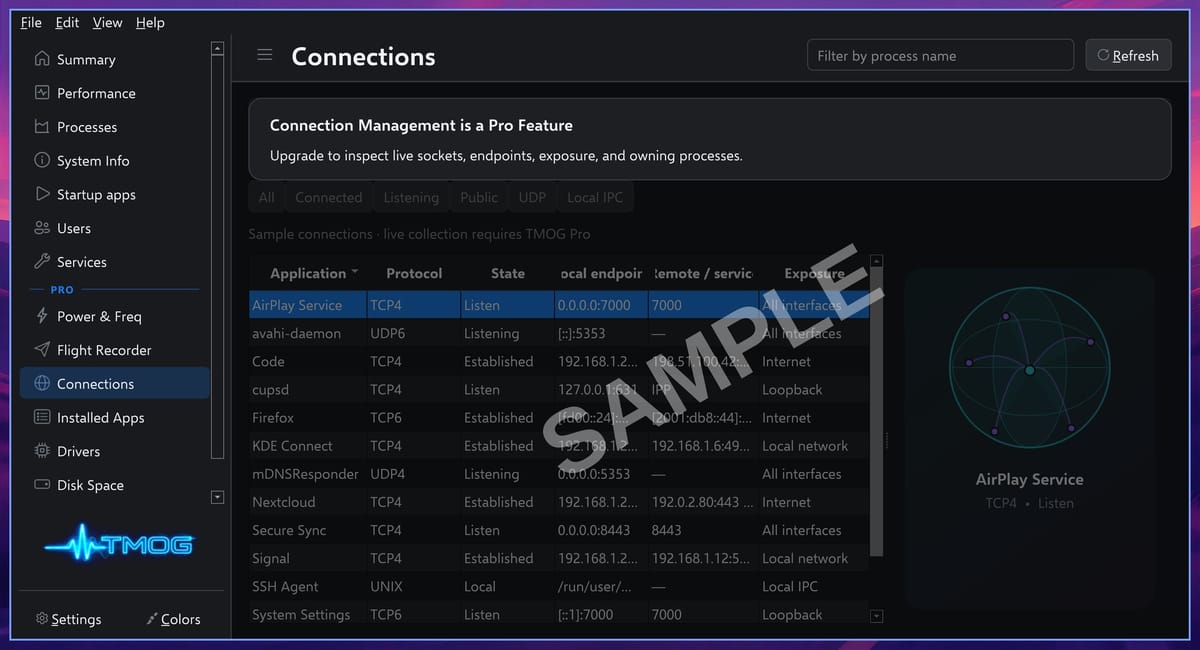Open the File menu
This screenshot has width=1200, height=650.
(x=31, y=22)
